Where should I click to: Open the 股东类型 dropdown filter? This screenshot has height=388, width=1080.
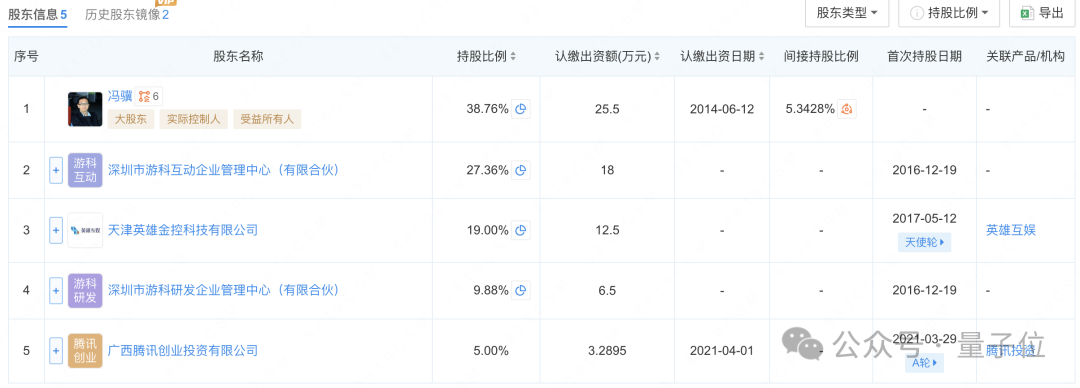[x=847, y=13]
